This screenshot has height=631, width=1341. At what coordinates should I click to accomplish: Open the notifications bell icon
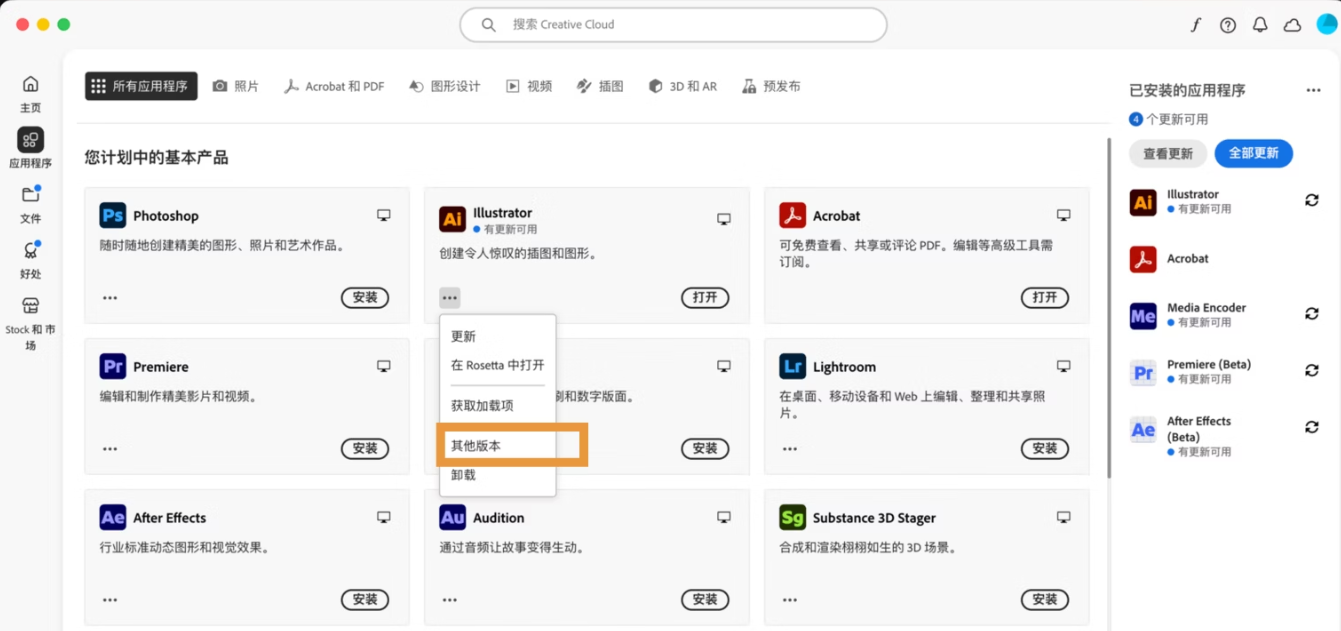coord(1260,25)
